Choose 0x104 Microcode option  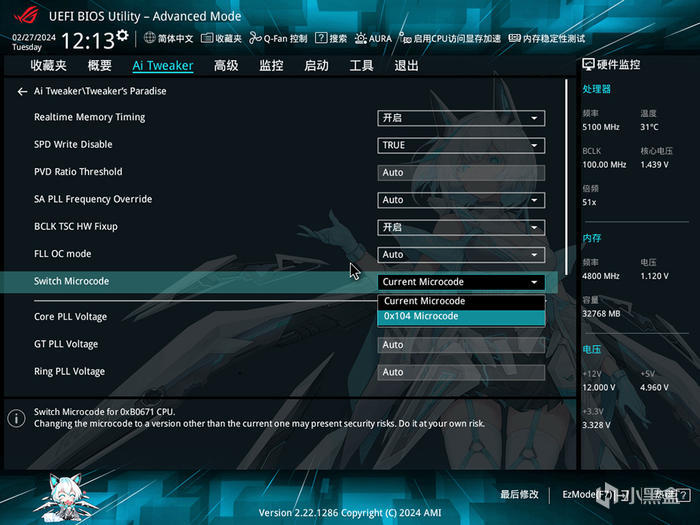coord(461,317)
